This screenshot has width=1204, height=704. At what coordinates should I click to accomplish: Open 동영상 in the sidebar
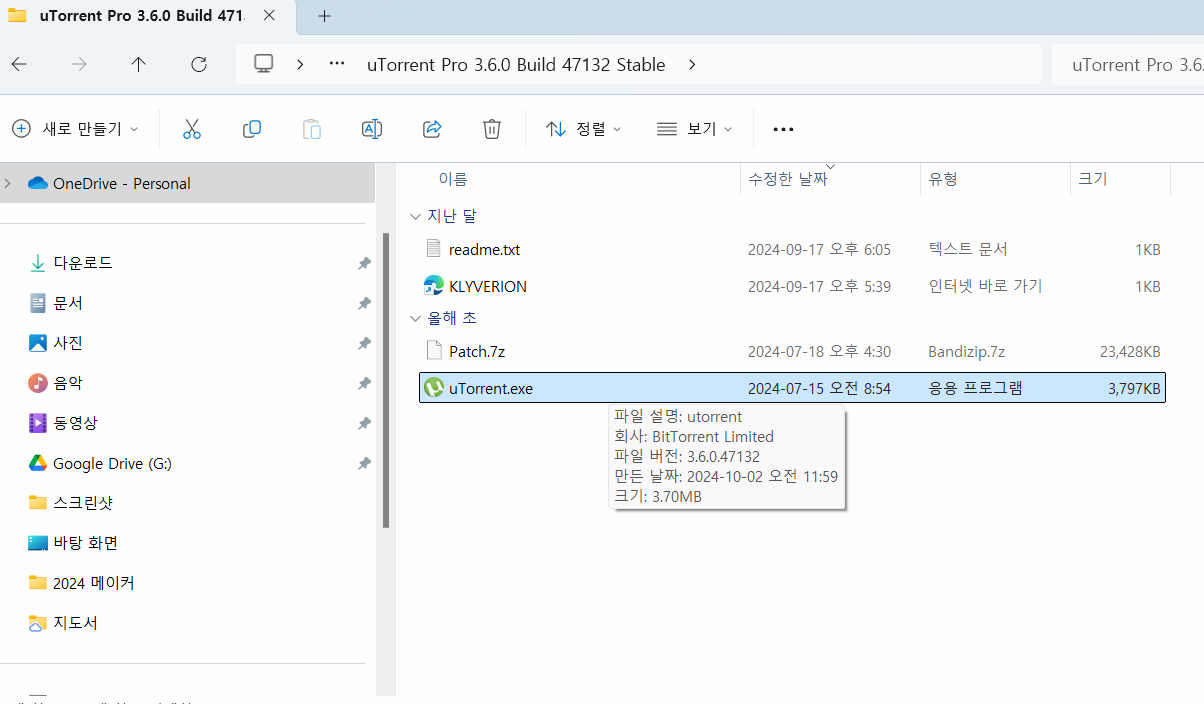(x=76, y=423)
